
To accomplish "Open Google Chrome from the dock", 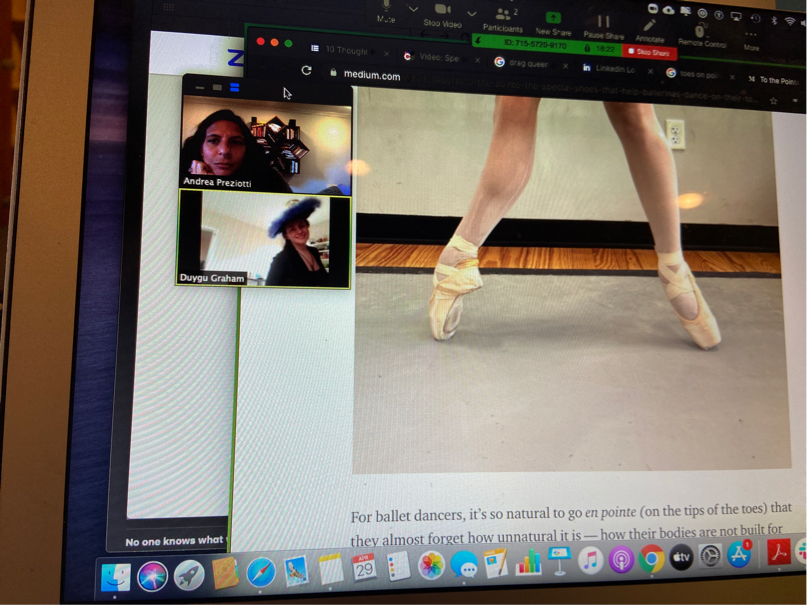I will (652, 558).
